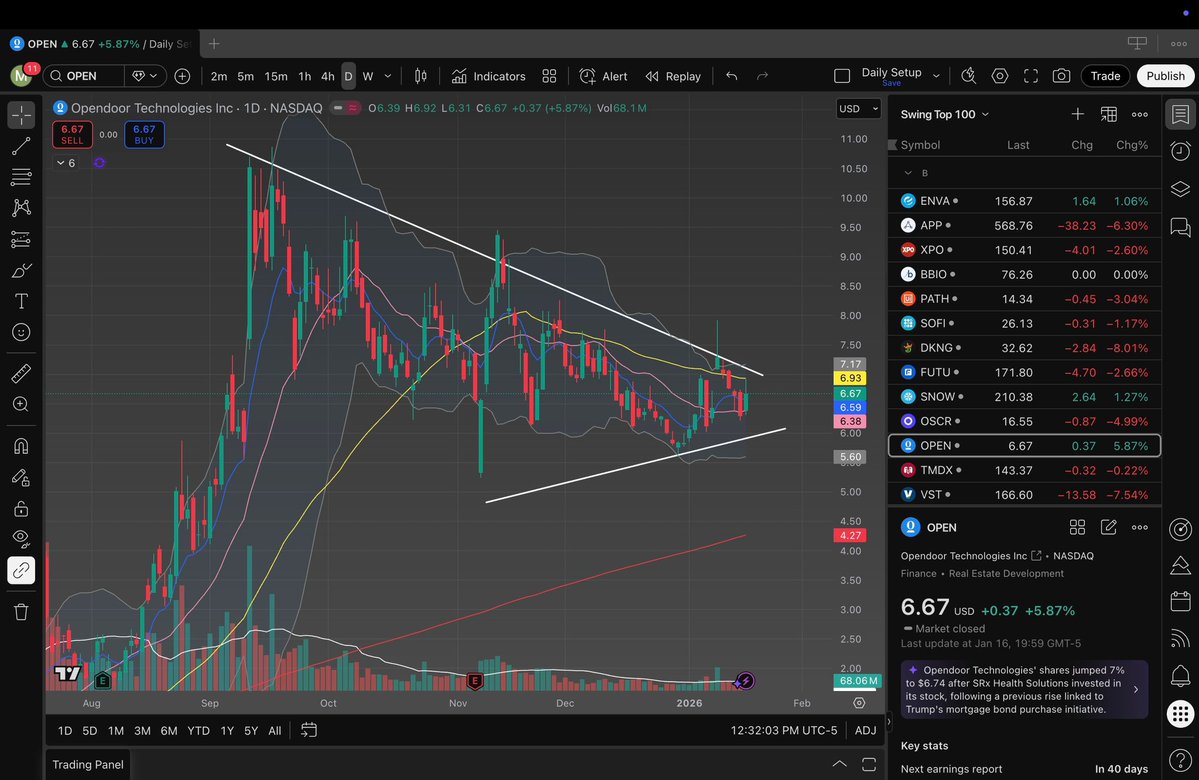
Task: Click the red 6.67 SELL price box
Action: [72, 134]
